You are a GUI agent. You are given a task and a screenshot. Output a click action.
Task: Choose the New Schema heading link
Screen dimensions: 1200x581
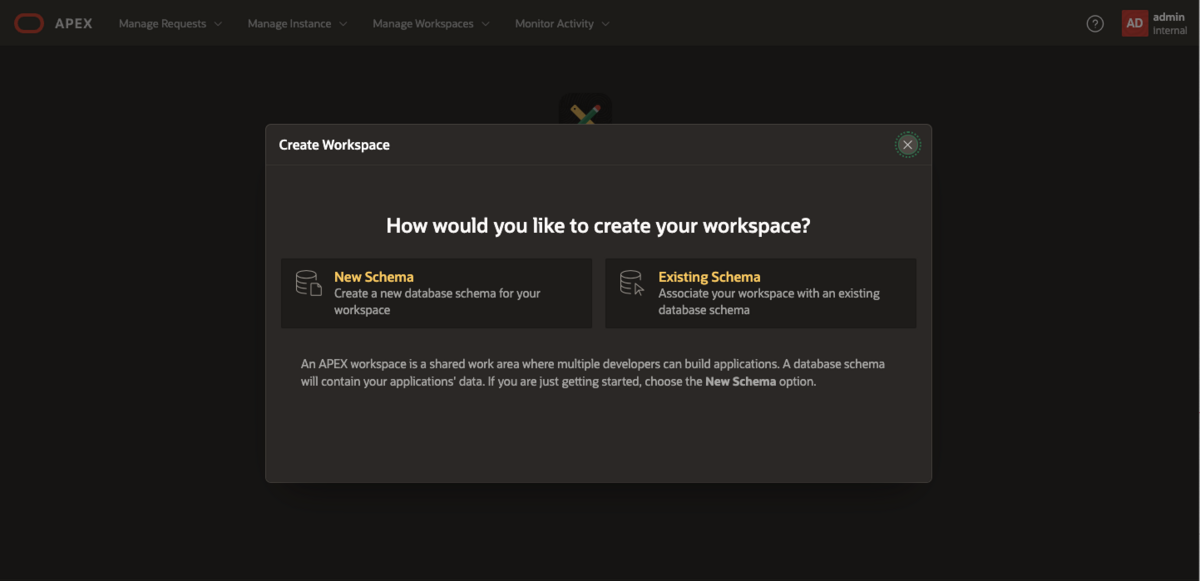coord(373,277)
